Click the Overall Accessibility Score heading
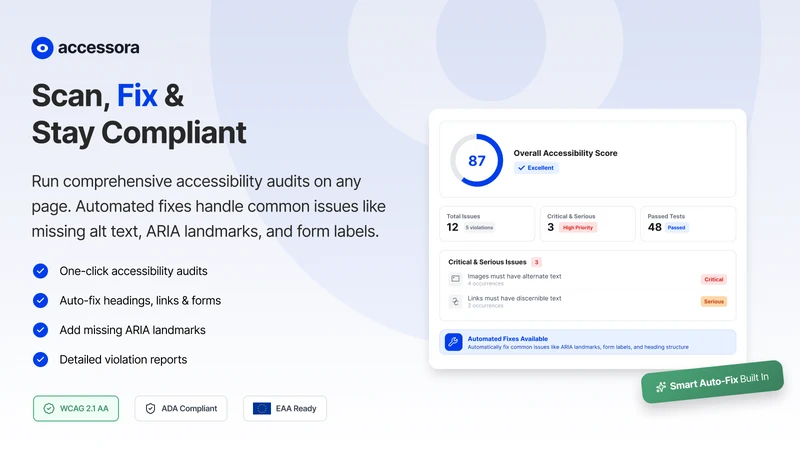The width and height of the screenshot is (800, 450). 565,153
